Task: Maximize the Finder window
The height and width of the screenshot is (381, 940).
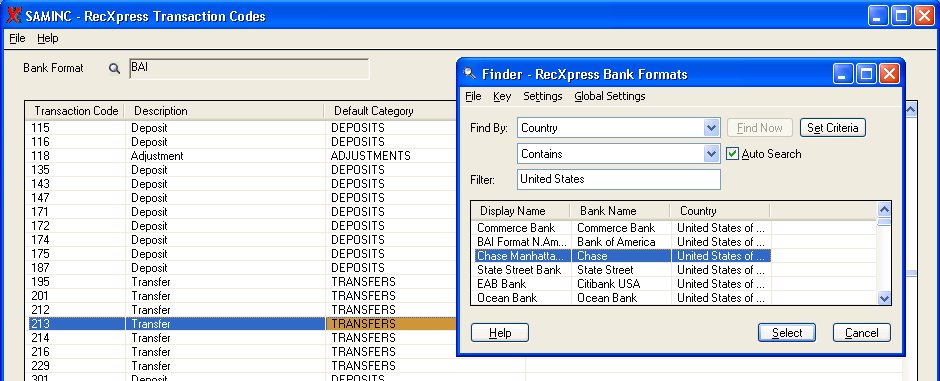Action: click(x=866, y=74)
